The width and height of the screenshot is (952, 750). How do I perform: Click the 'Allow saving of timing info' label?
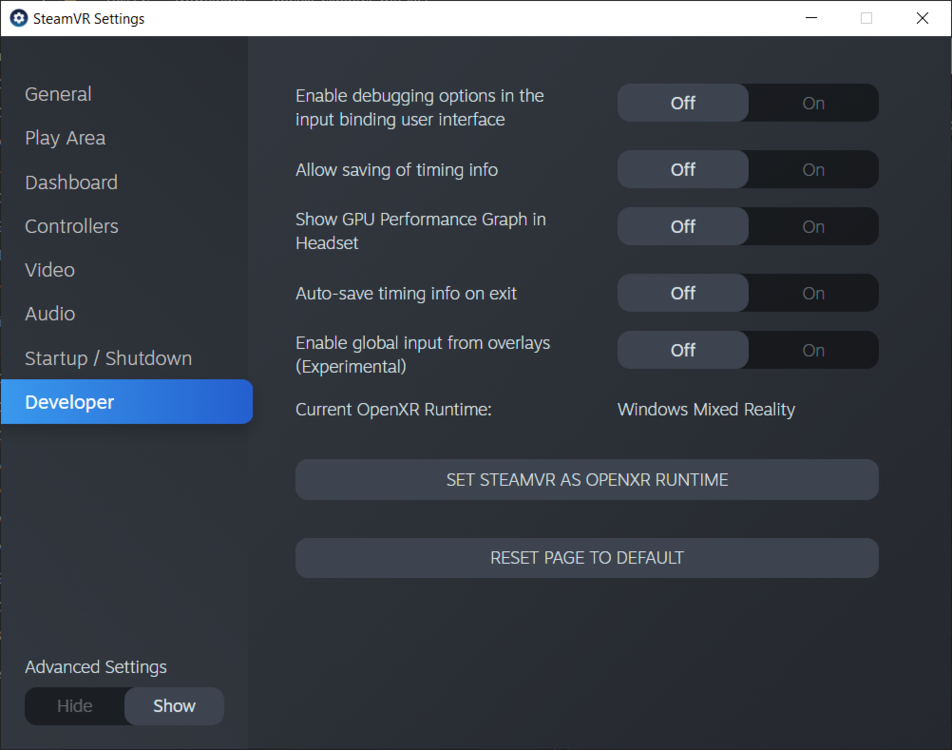(x=396, y=169)
